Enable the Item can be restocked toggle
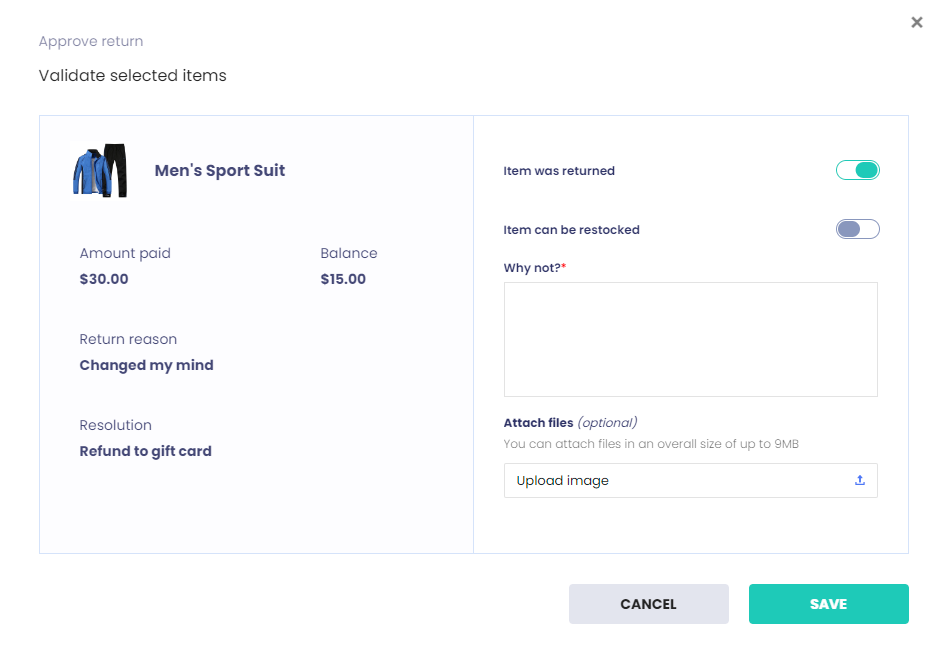 pos(857,229)
